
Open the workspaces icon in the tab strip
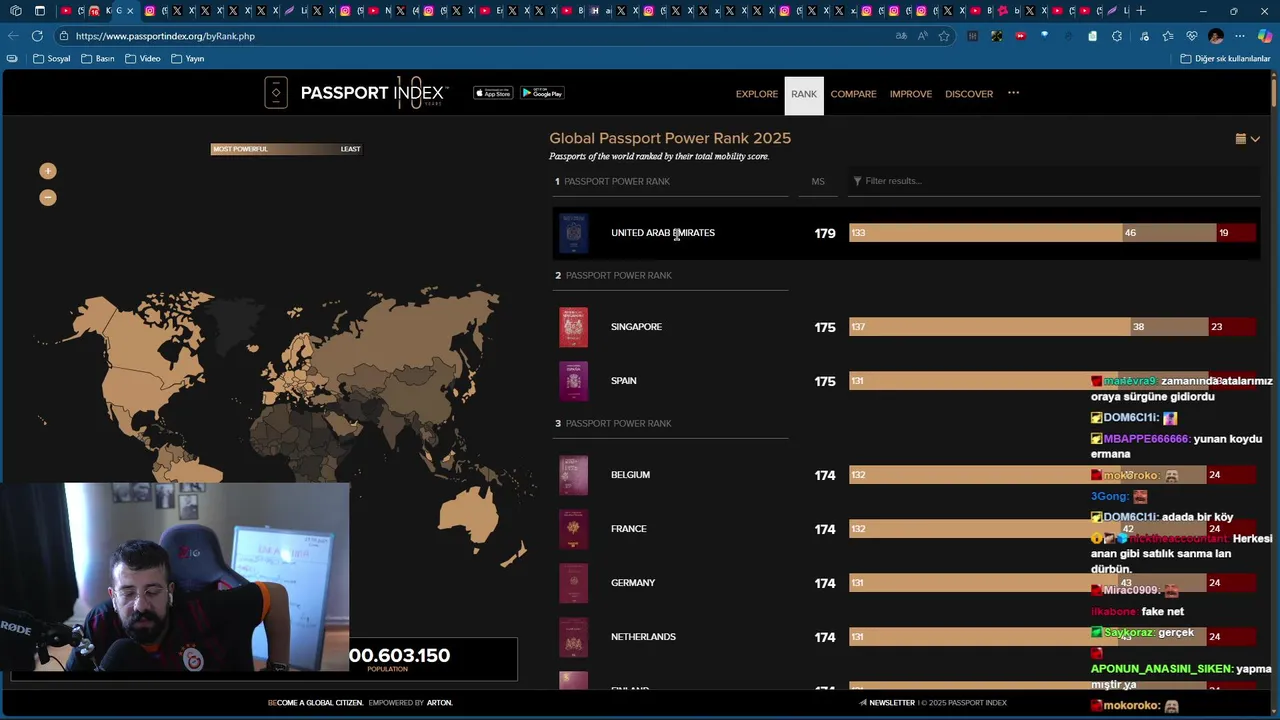16,11
